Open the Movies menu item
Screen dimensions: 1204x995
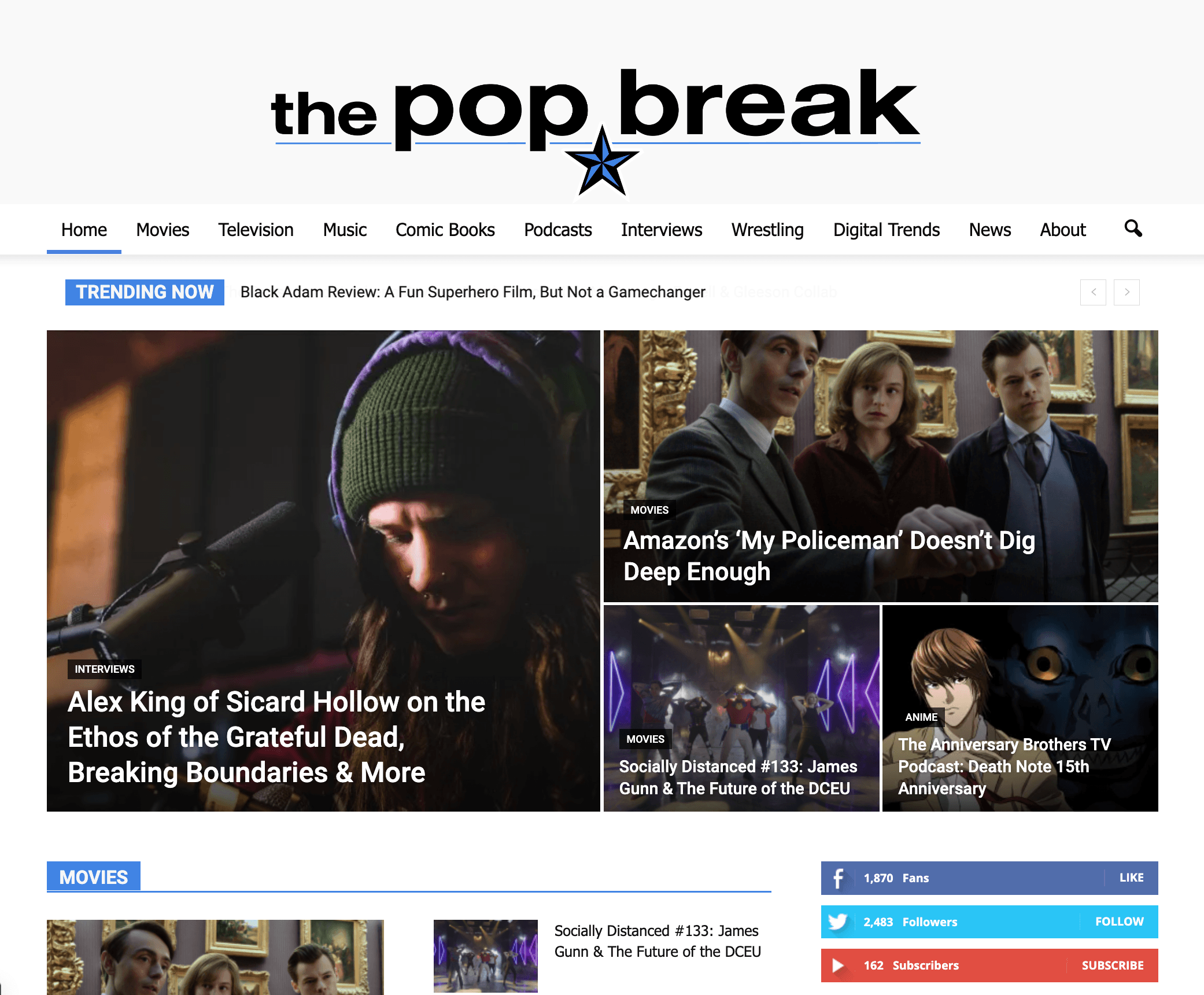coord(162,230)
